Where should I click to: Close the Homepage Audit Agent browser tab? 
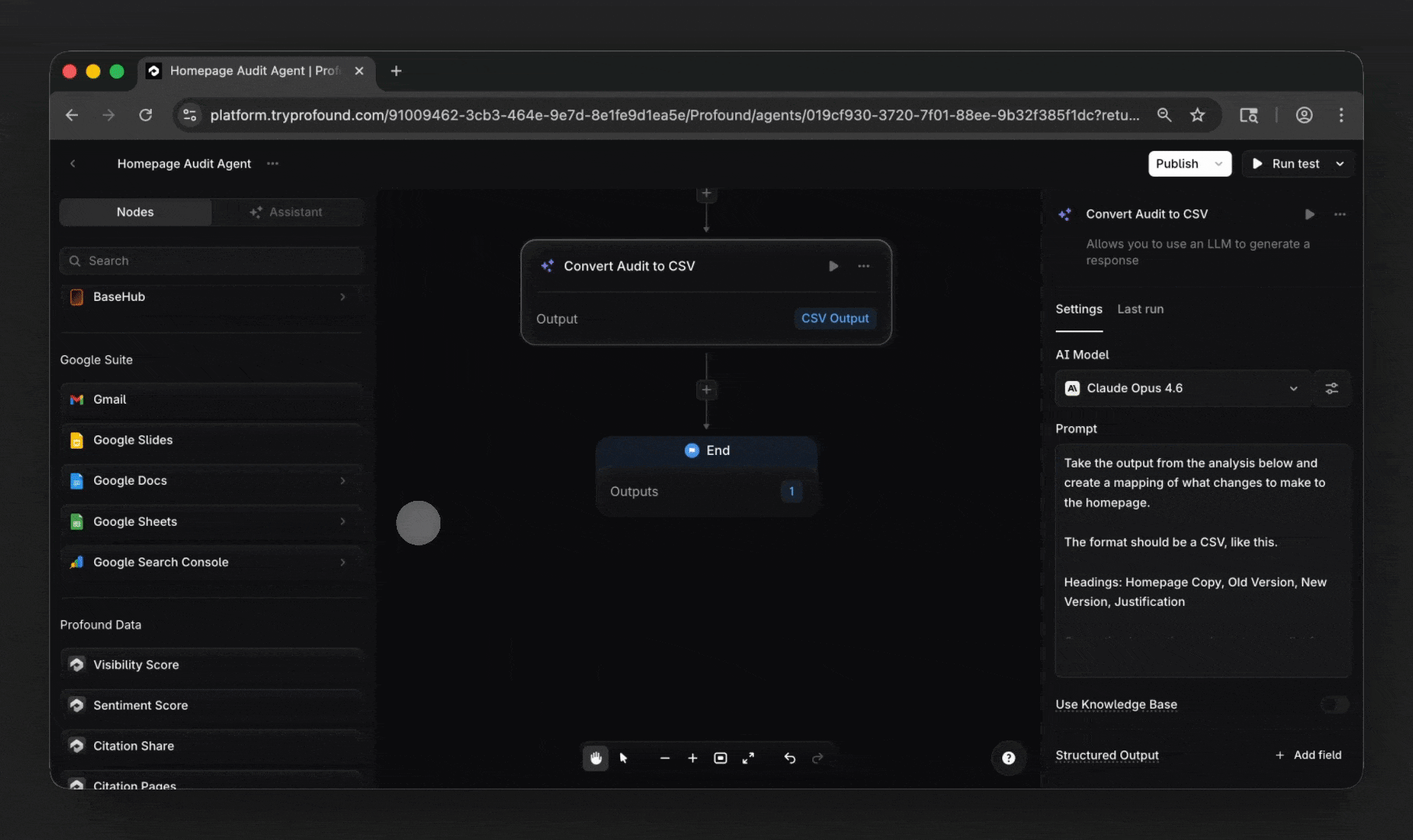pyautogui.click(x=359, y=71)
